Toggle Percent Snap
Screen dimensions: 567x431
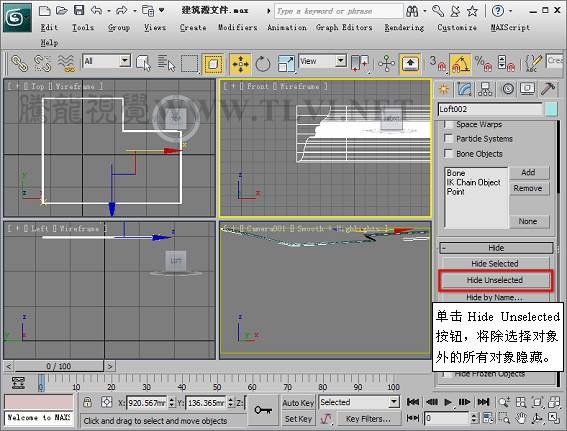(483, 63)
